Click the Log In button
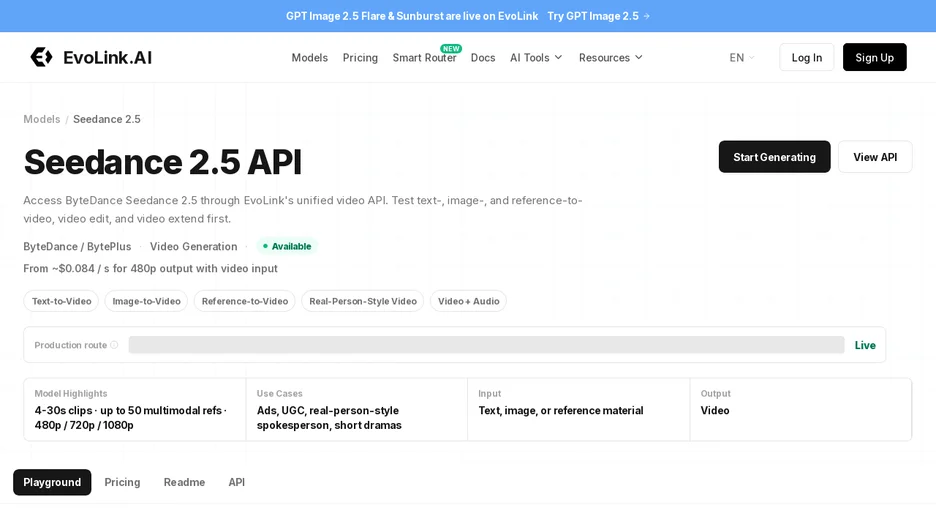 [806, 57]
